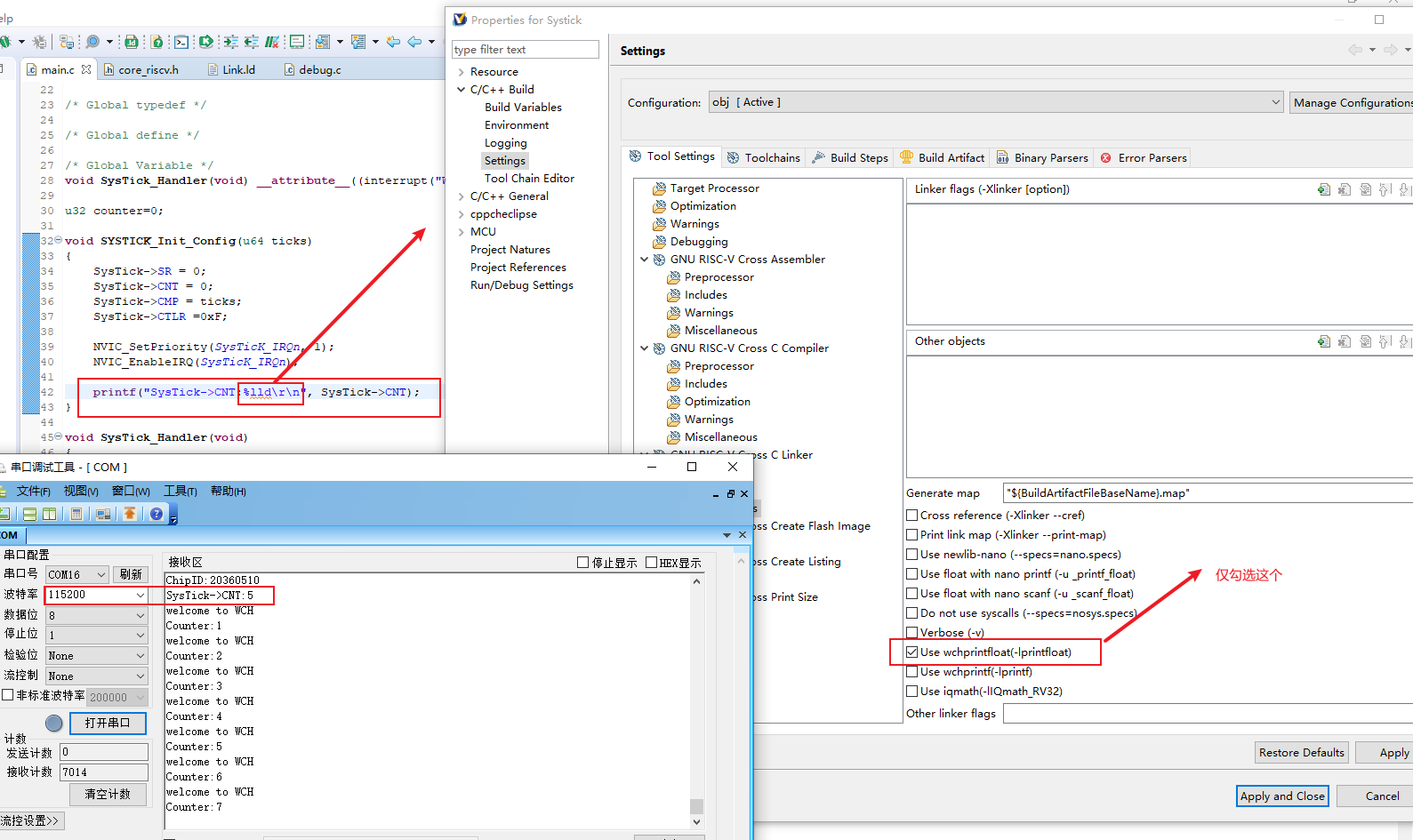The height and width of the screenshot is (840, 1413).
Task: Check the 非标准波特率 checkbox
Action: click(x=8, y=695)
